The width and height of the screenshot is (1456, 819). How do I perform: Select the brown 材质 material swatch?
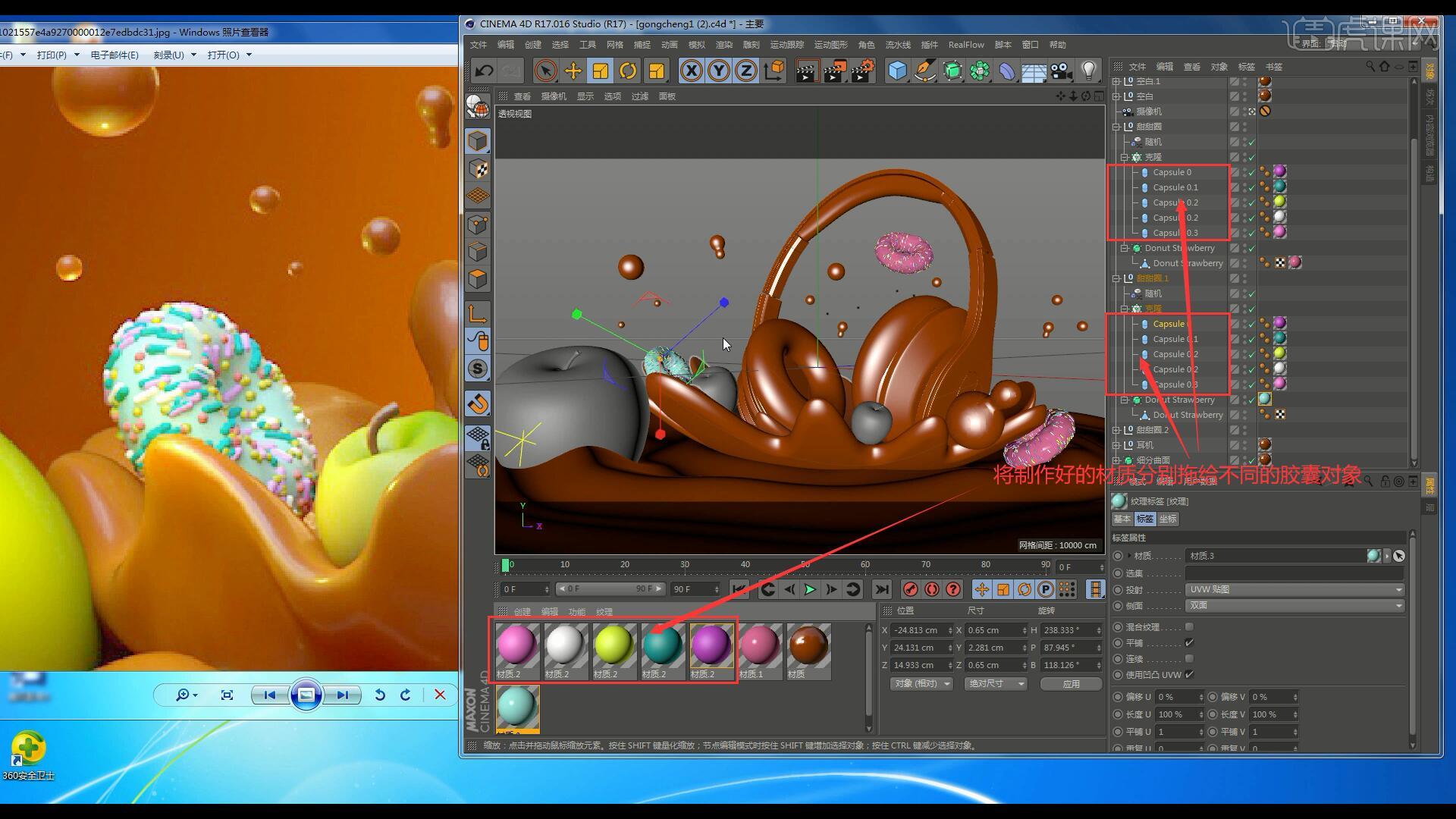click(x=808, y=651)
